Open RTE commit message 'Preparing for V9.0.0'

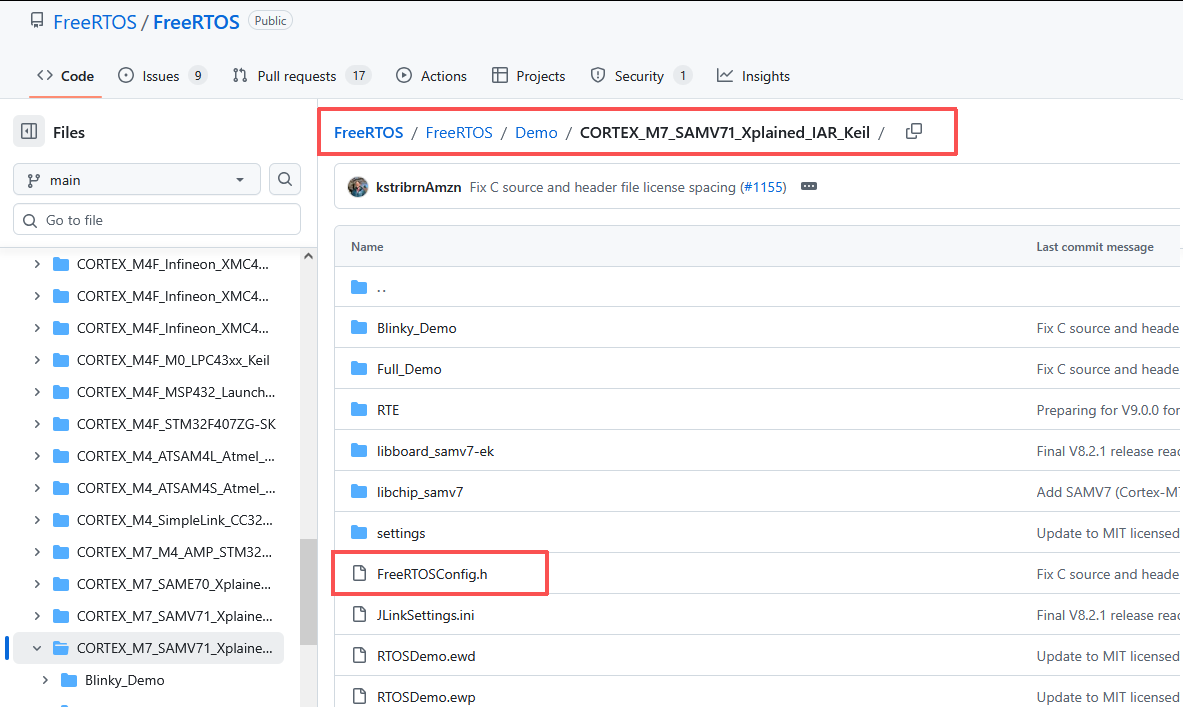coord(1108,410)
